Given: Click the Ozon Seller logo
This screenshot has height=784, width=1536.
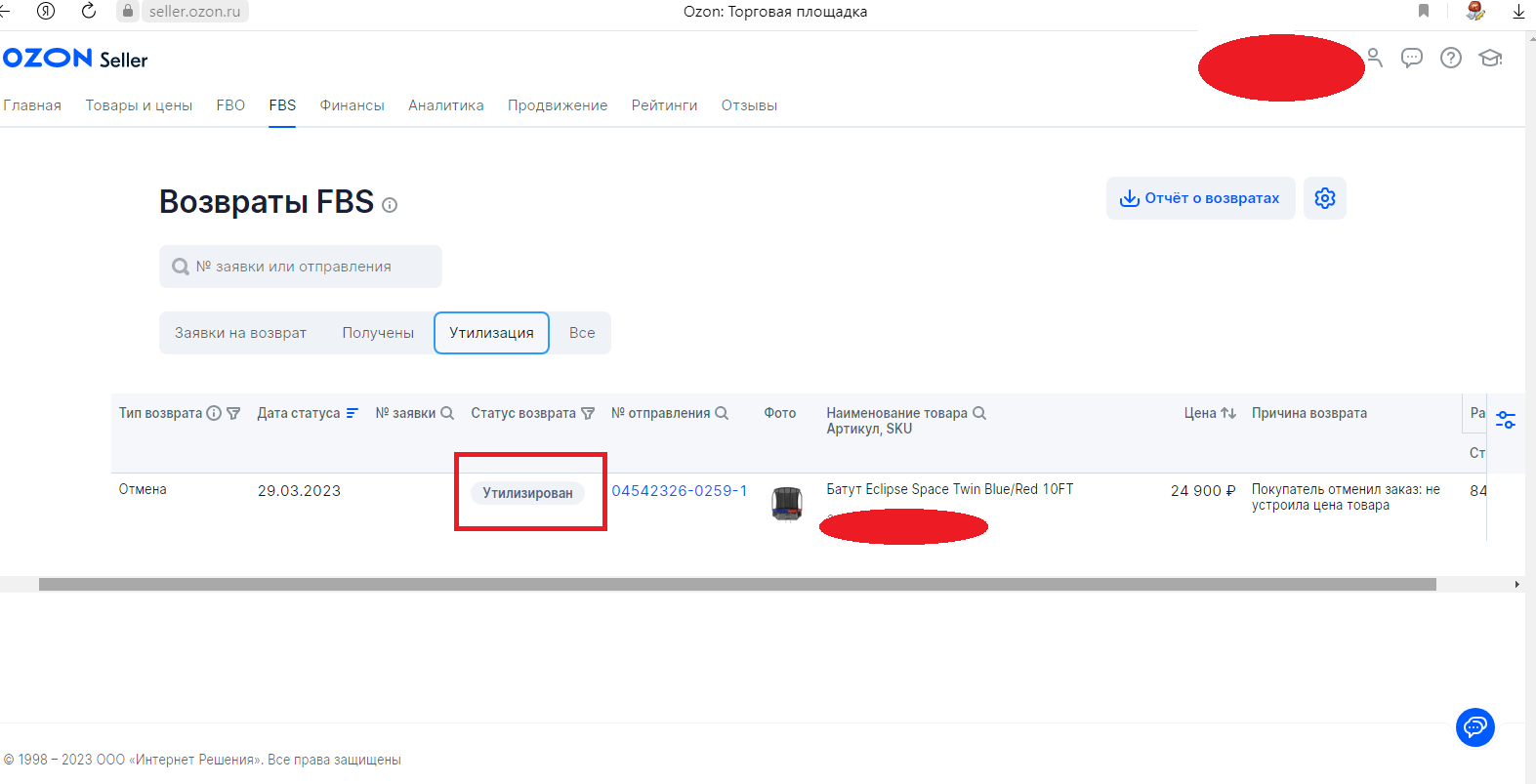Looking at the screenshot, I should 75,59.
